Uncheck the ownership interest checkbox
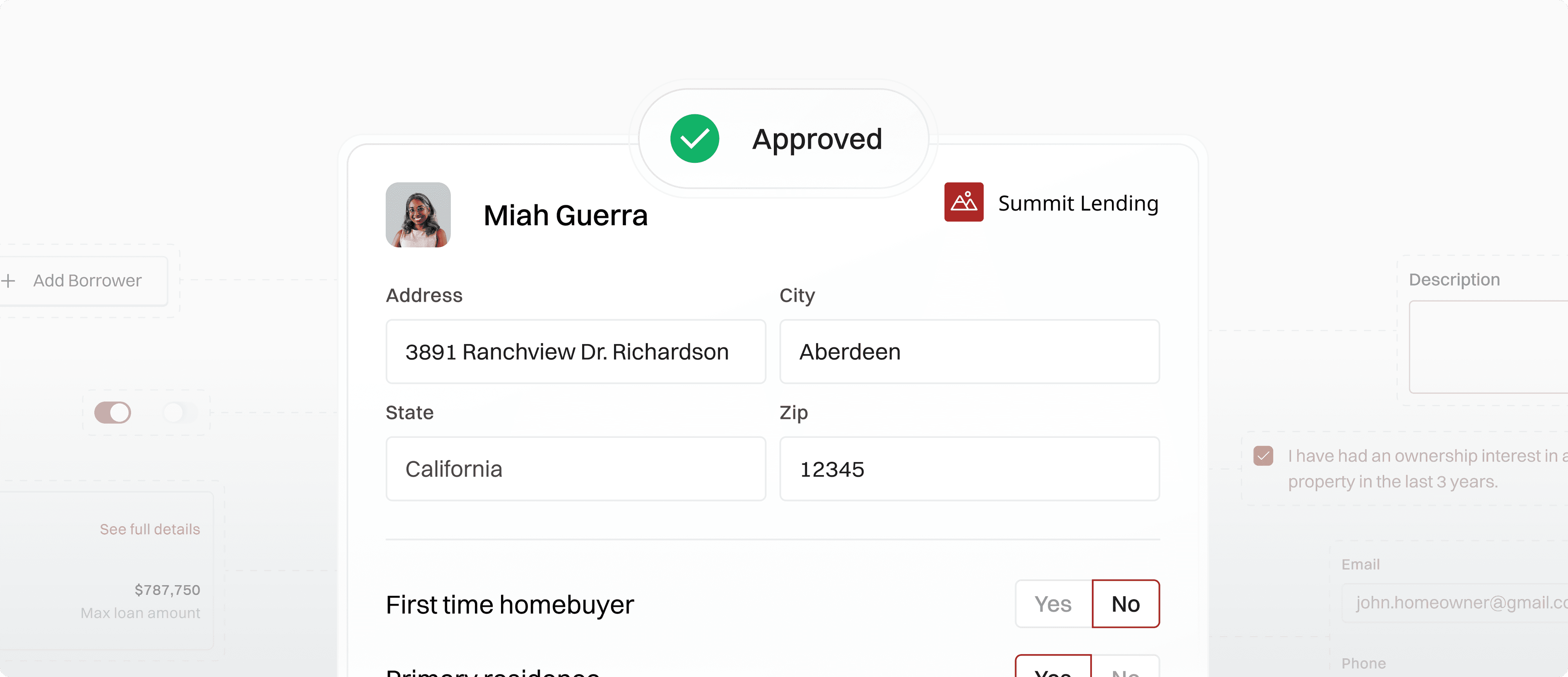The height and width of the screenshot is (677, 1568). click(1263, 455)
